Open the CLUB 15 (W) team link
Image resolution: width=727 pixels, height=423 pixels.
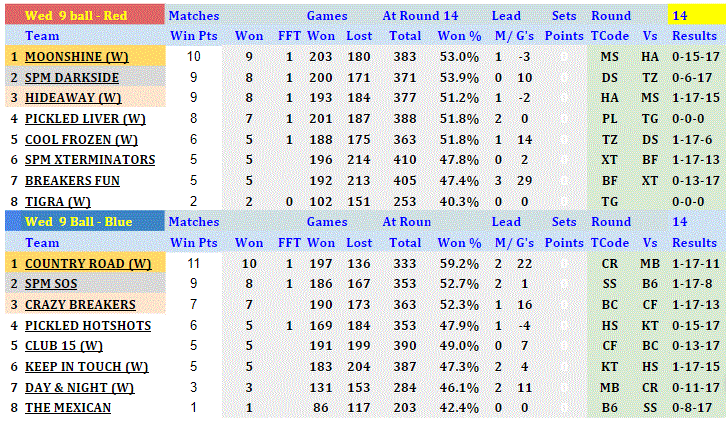click(x=64, y=346)
